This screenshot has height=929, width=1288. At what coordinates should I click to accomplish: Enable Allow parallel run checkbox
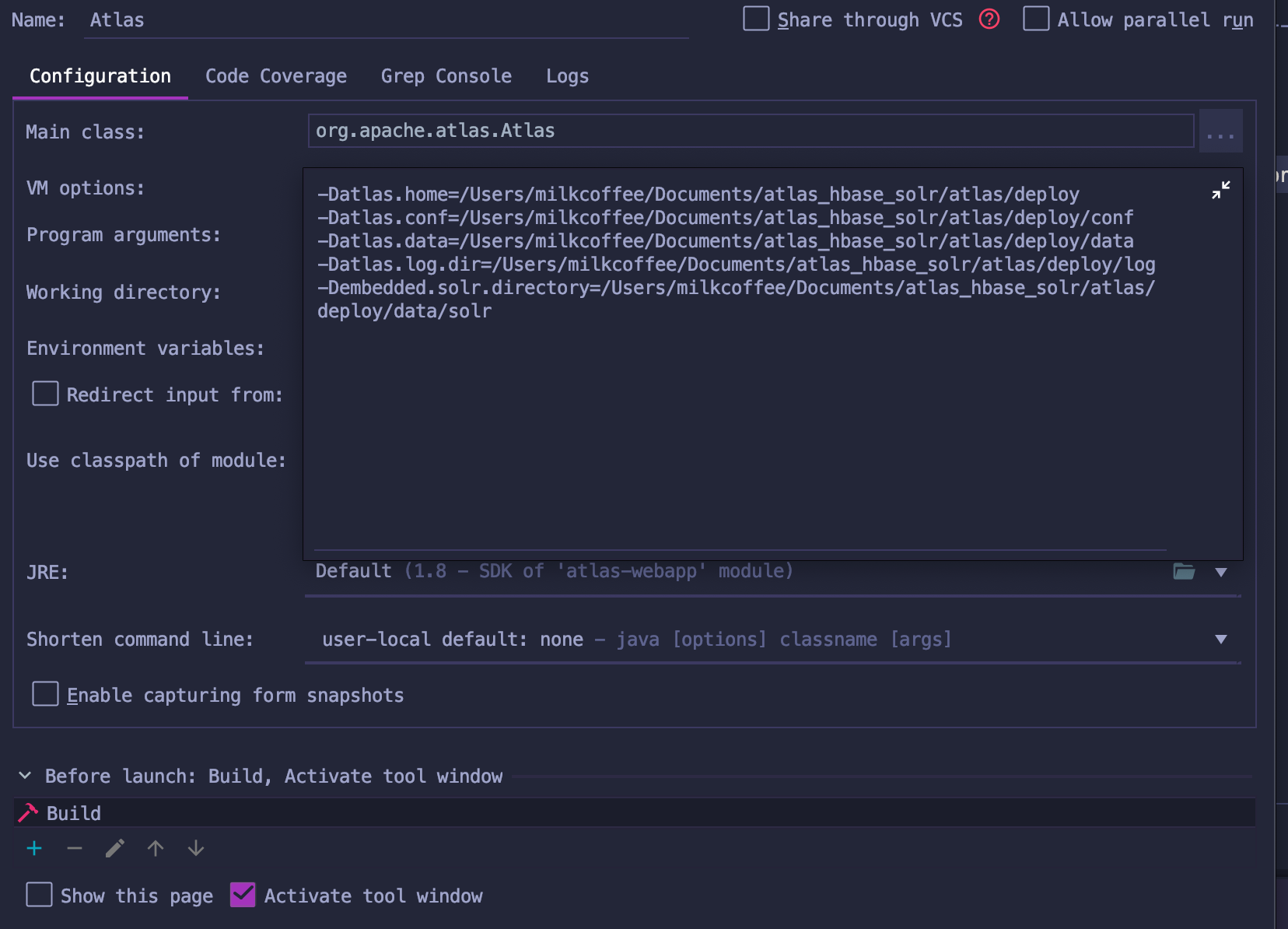click(x=1036, y=19)
